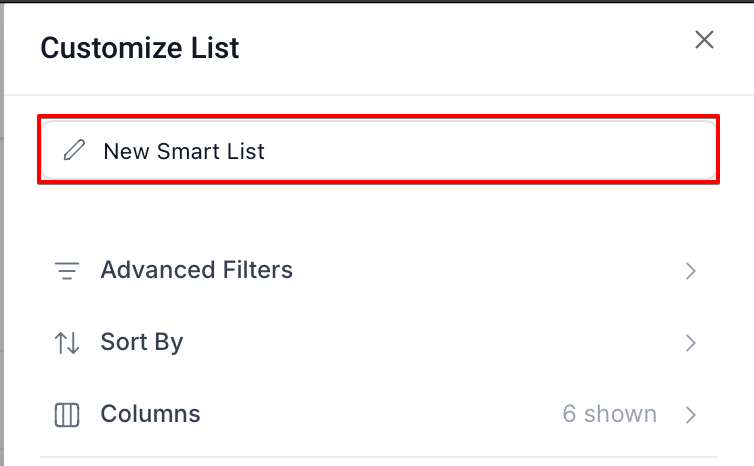Image resolution: width=754 pixels, height=466 pixels.
Task: Expand Columns using its right chevron
Action: point(690,414)
